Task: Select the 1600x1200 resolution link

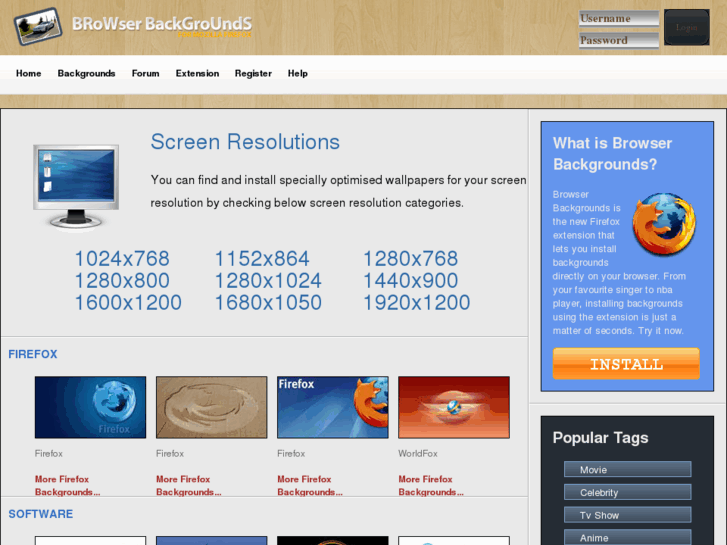Action: tap(128, 302)
